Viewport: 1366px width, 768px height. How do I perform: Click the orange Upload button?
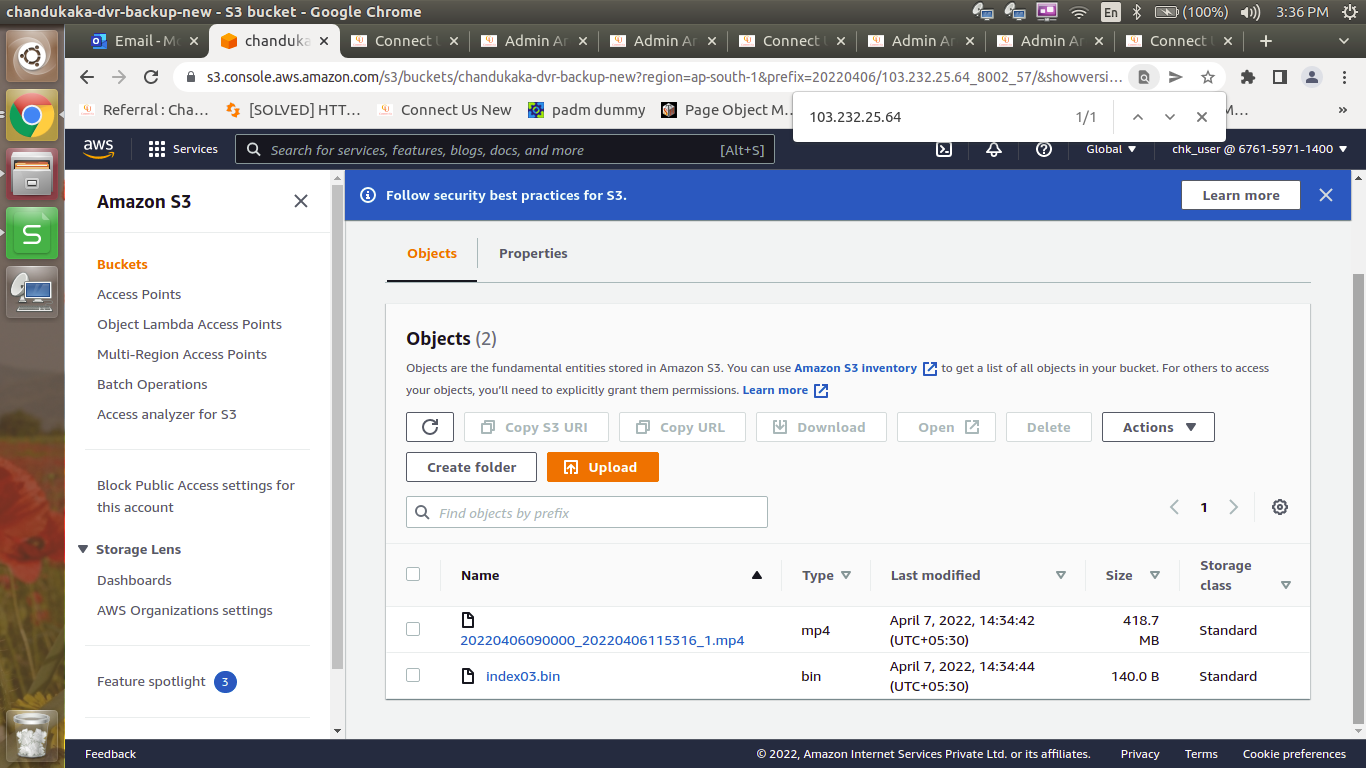tap(603, 467)
